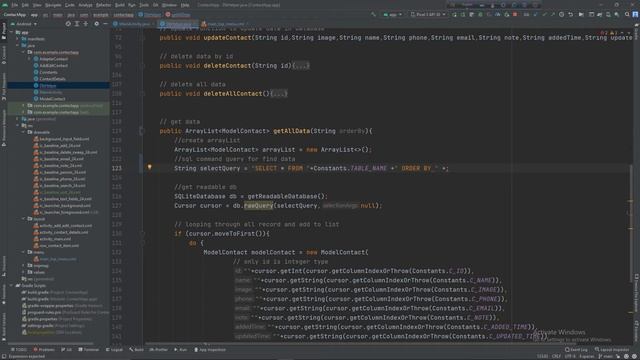Open the TODO tool window
The height and width of the screenshot is (360, 640).
click(x=19, y=350)
